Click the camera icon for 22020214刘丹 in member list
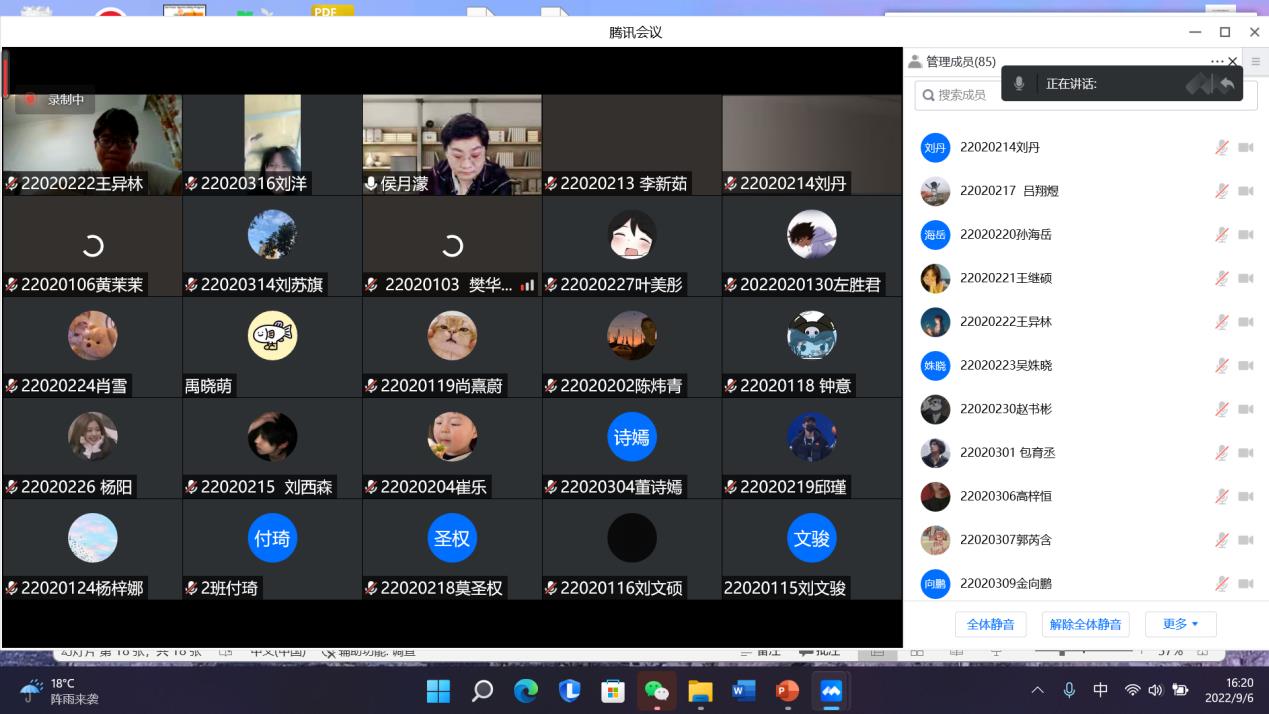 1246,147
